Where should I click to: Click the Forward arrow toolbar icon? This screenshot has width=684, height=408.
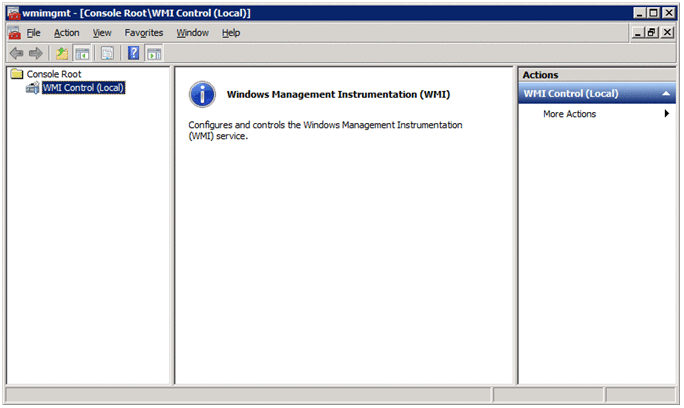(x=36, y=53)
